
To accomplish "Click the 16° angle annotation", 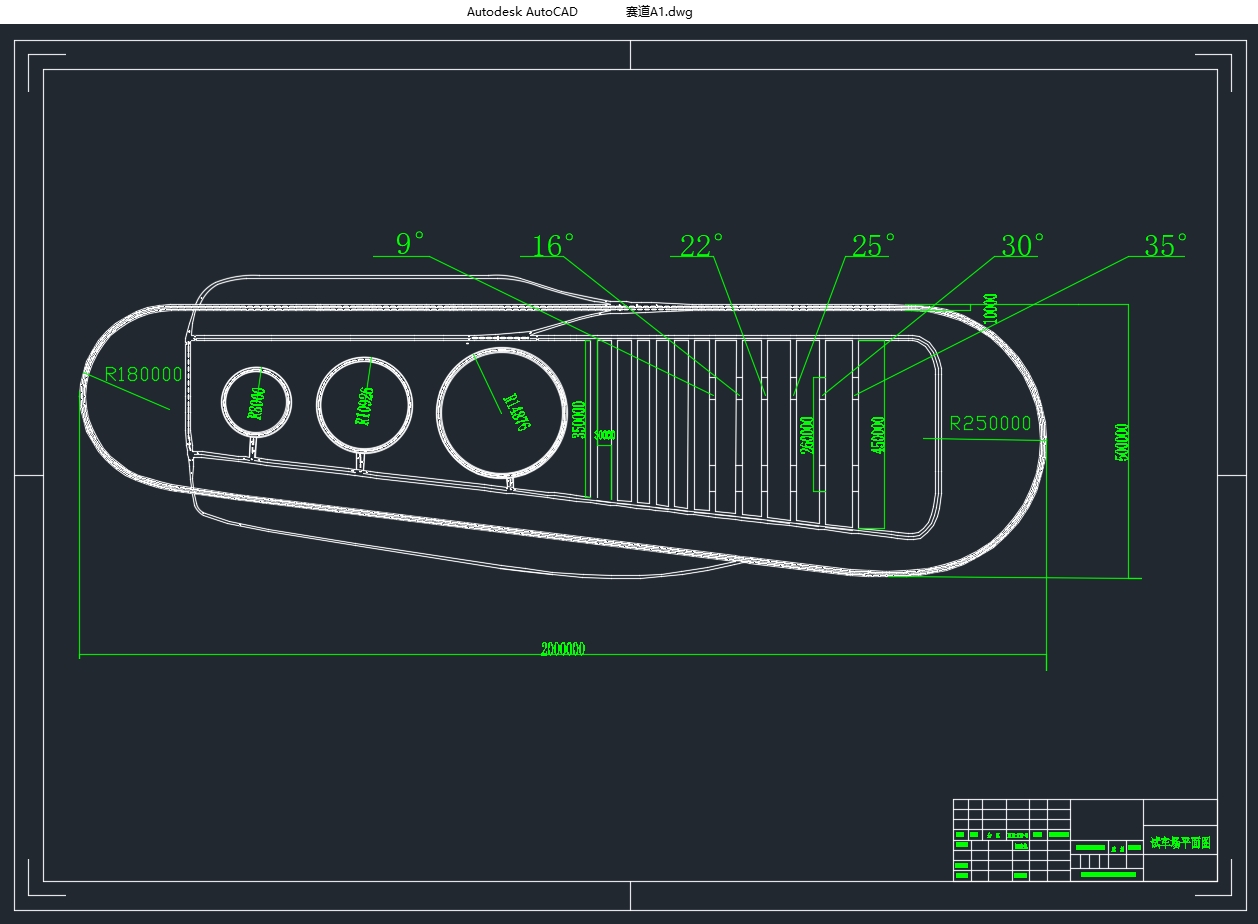I will 553,246.
